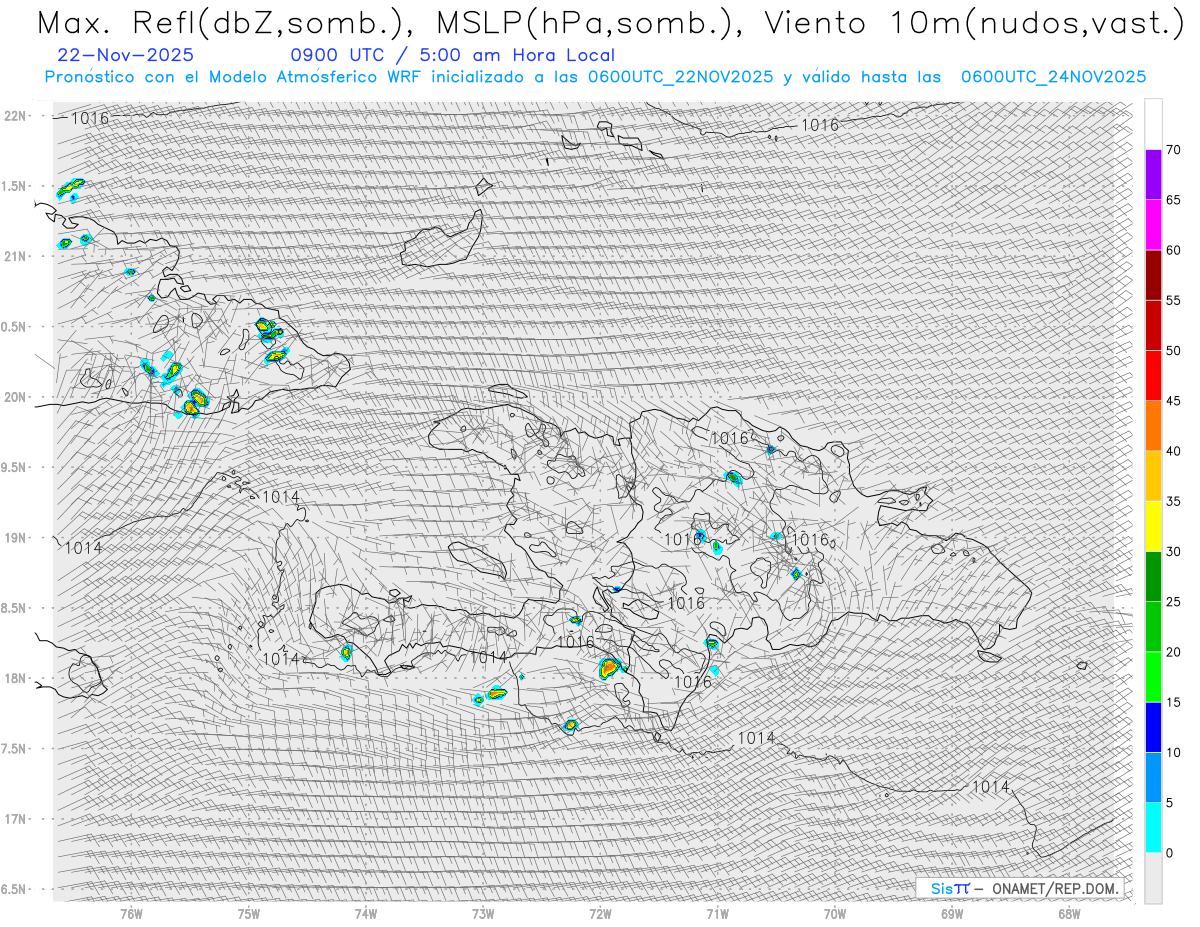Screen dimensions: 1200x927
Task: Click the 69W longitude axis label
Action: (x=952, y=913)
